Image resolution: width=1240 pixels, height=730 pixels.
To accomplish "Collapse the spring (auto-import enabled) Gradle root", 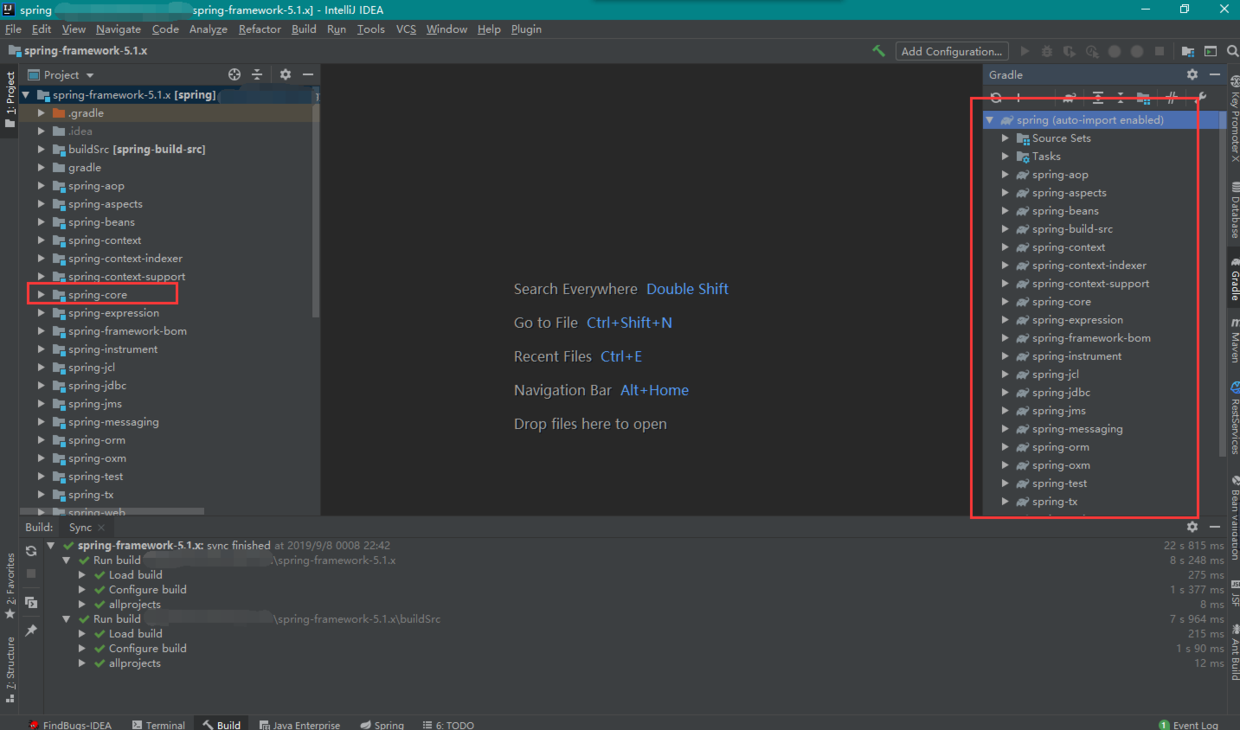I will coord(990,120).
